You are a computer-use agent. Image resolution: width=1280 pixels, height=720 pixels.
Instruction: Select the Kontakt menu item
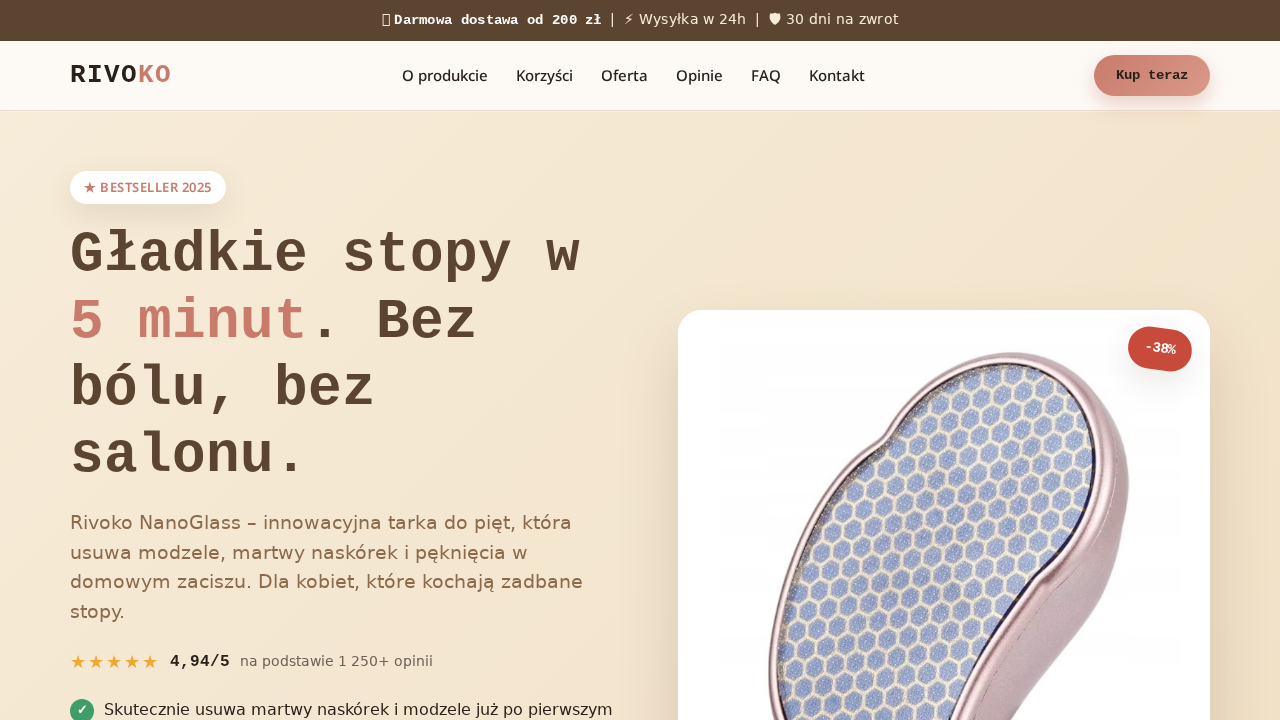point(837,75)
